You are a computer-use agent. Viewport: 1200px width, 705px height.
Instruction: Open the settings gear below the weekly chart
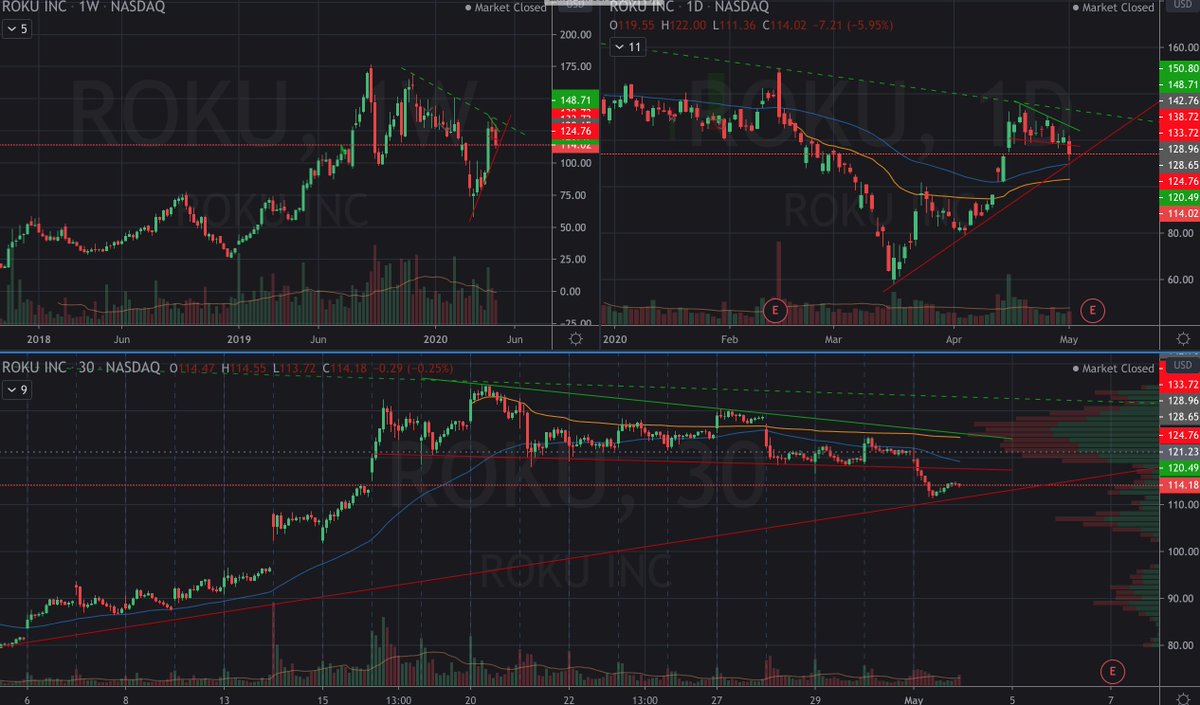574,340
